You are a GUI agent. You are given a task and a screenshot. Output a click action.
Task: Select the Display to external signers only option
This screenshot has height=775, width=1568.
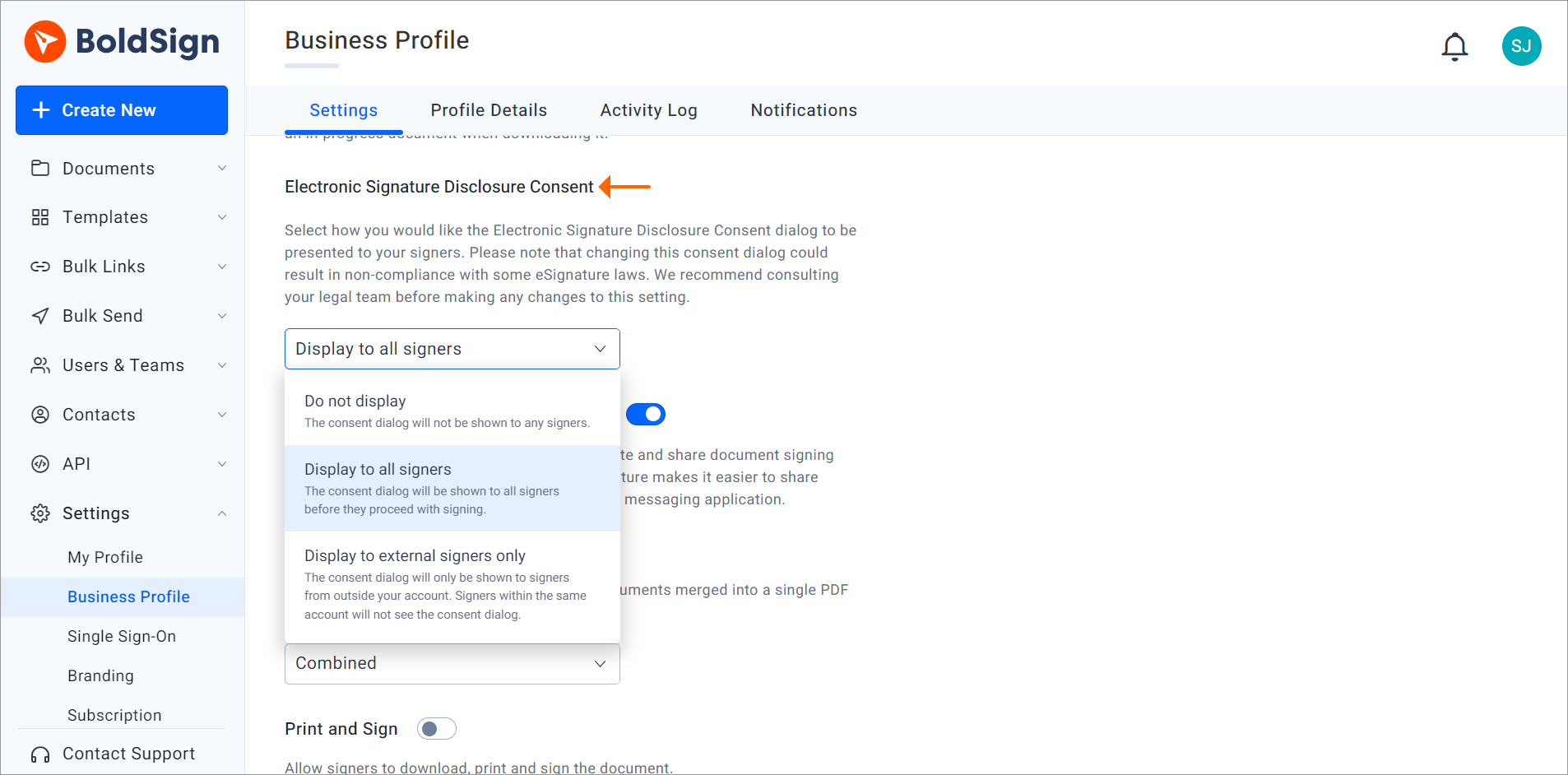[x=452, y=583]
